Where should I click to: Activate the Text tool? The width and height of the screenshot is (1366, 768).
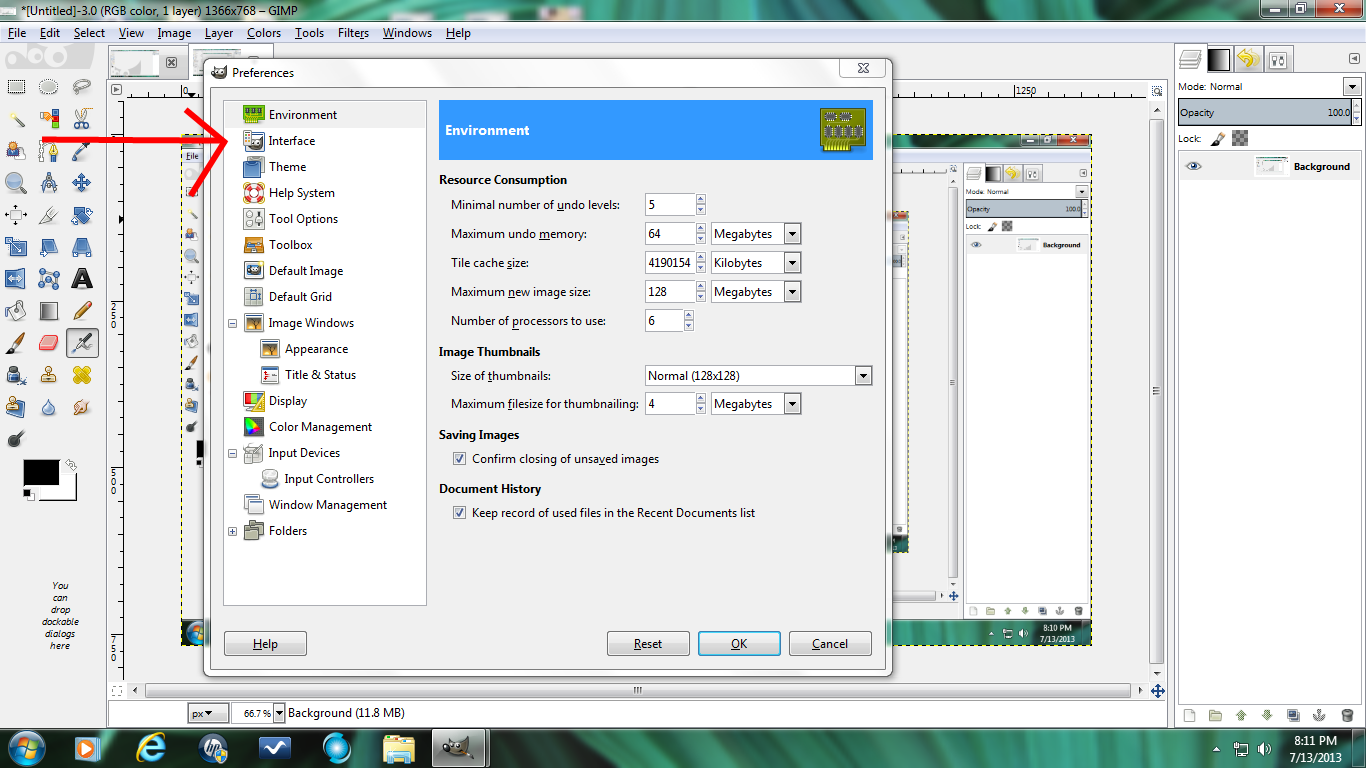[82, 279]
